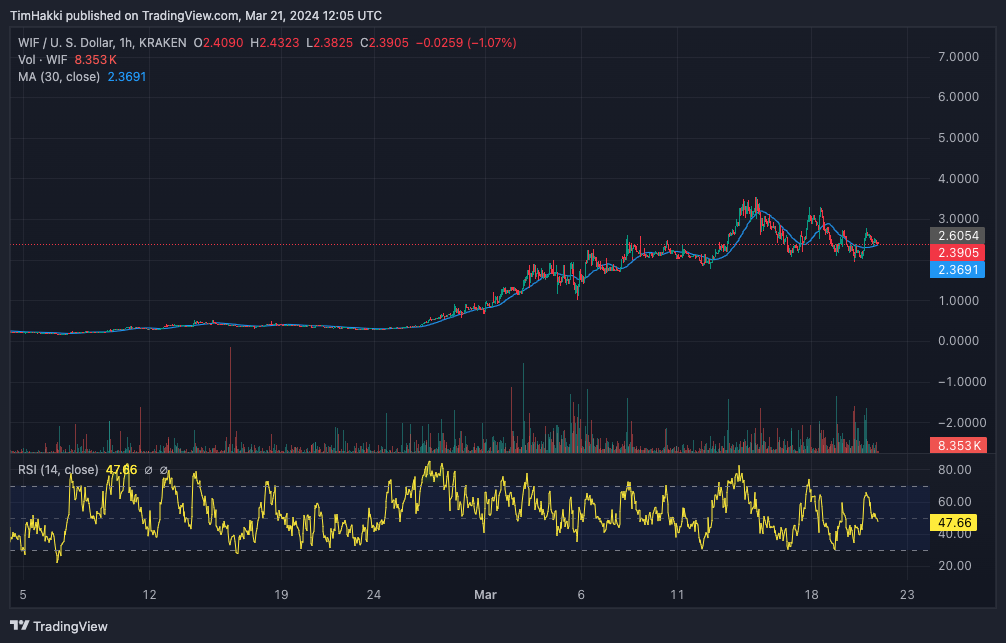The image size is (1006, 643).
Task: Click the red 8.353K volume axis label
Action: [x=959, y=445]
